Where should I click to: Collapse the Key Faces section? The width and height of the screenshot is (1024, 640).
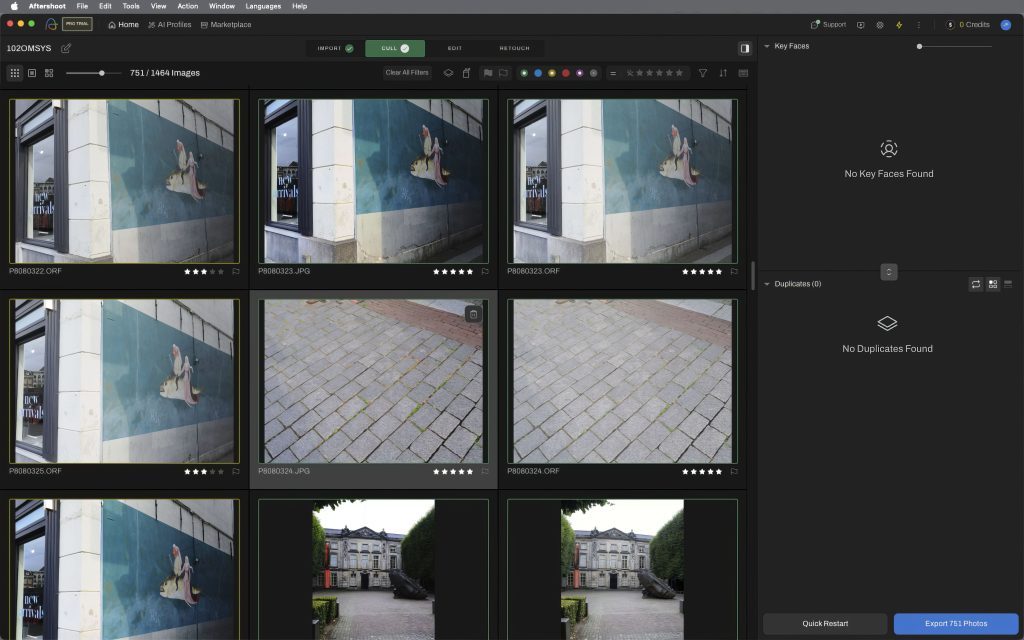tap(767, 46)
